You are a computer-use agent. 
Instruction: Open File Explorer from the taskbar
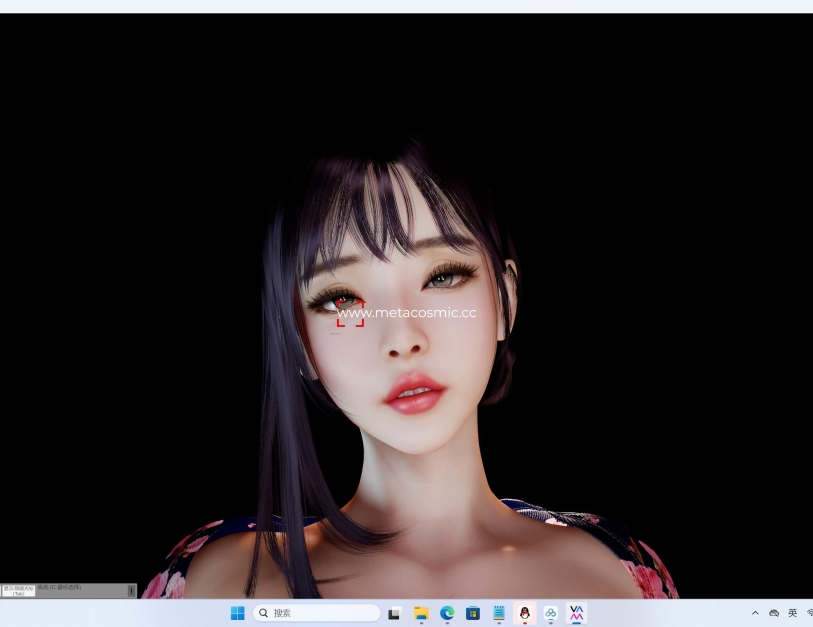tap(421, 613)
